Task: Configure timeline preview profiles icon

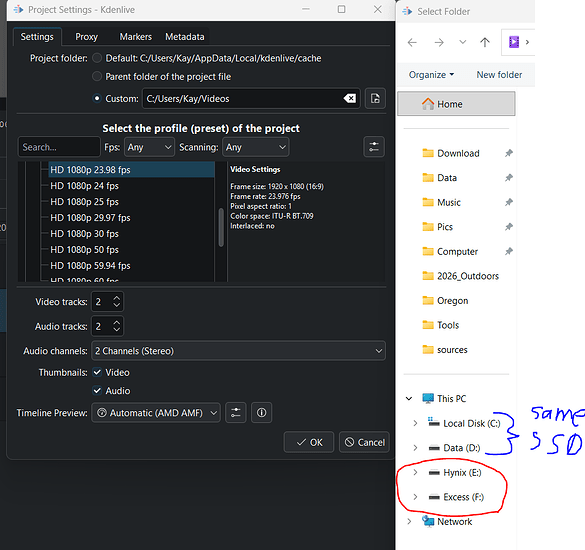Action: pyautogui.click(x=235, y=413)
